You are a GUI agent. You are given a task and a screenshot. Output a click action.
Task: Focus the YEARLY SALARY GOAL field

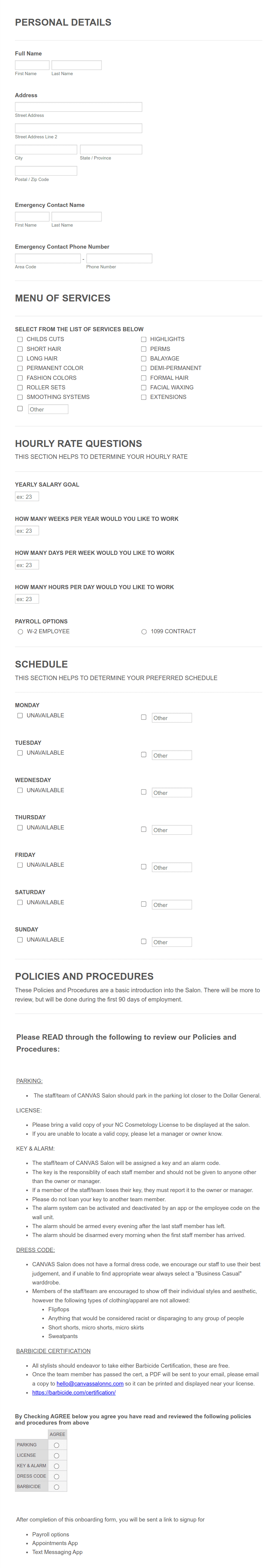27,497
